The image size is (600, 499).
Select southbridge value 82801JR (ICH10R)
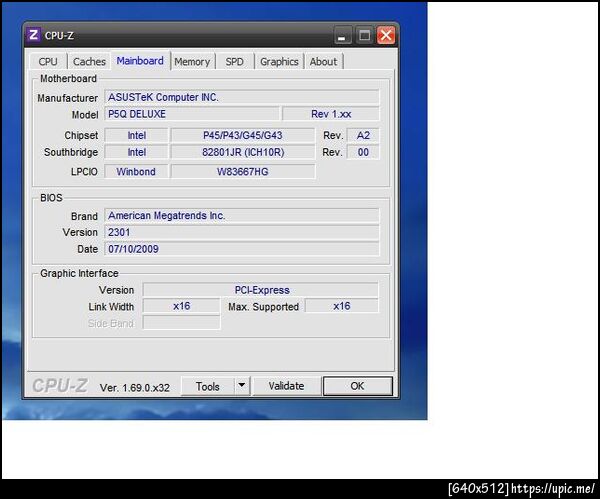pos(243,152)
